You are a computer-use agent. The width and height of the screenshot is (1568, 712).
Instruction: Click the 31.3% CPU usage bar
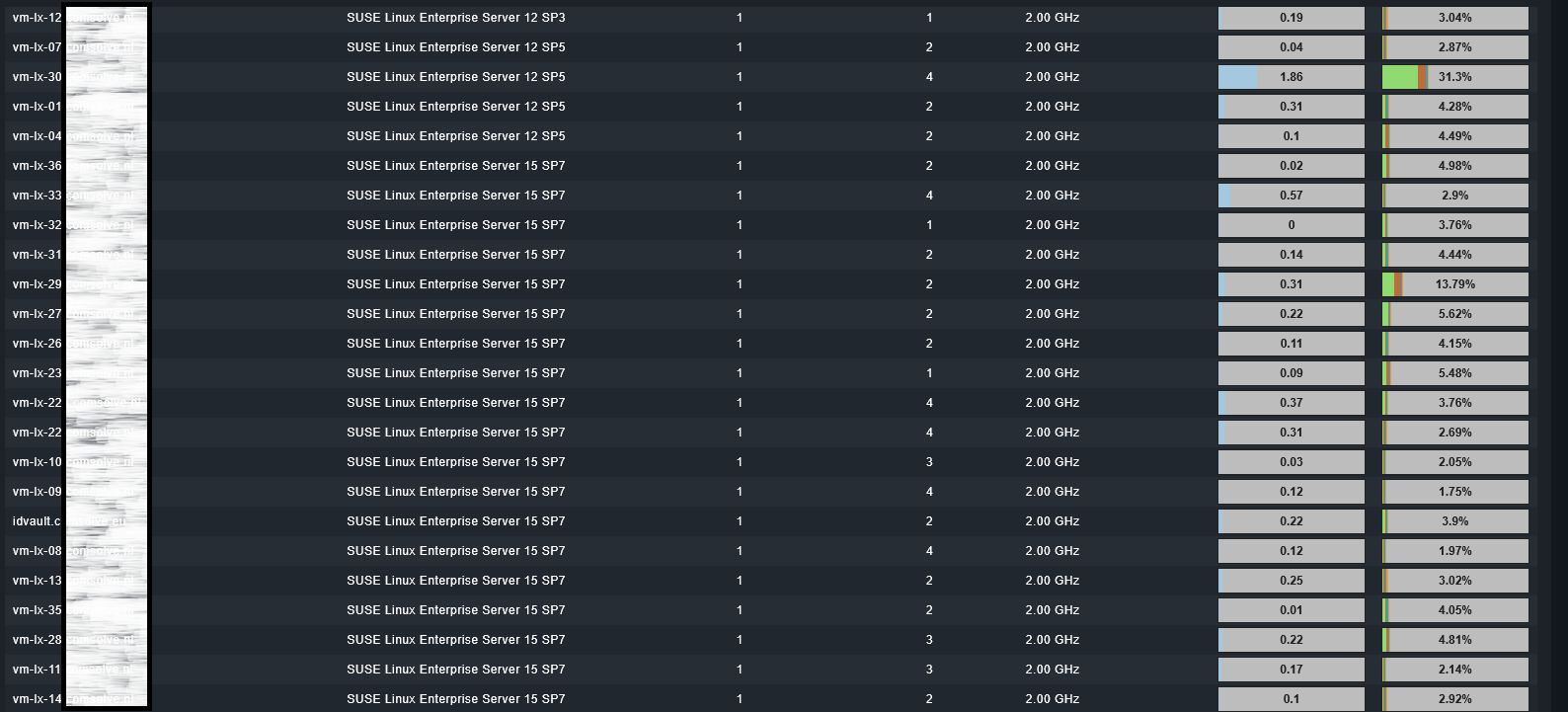[x=1454, y=77]
